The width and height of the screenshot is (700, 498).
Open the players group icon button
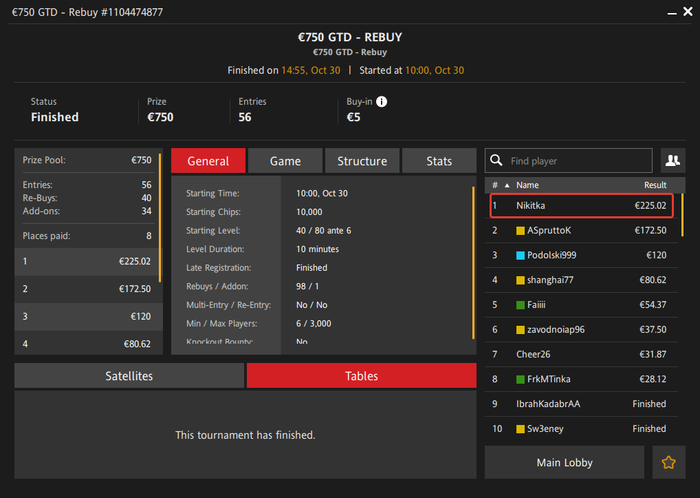point(673,161)
